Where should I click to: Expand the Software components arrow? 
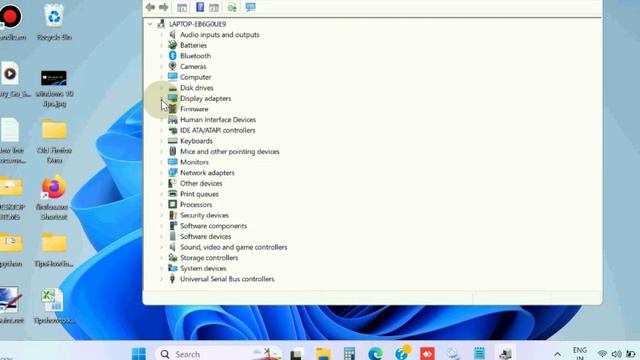click(162, 226)
